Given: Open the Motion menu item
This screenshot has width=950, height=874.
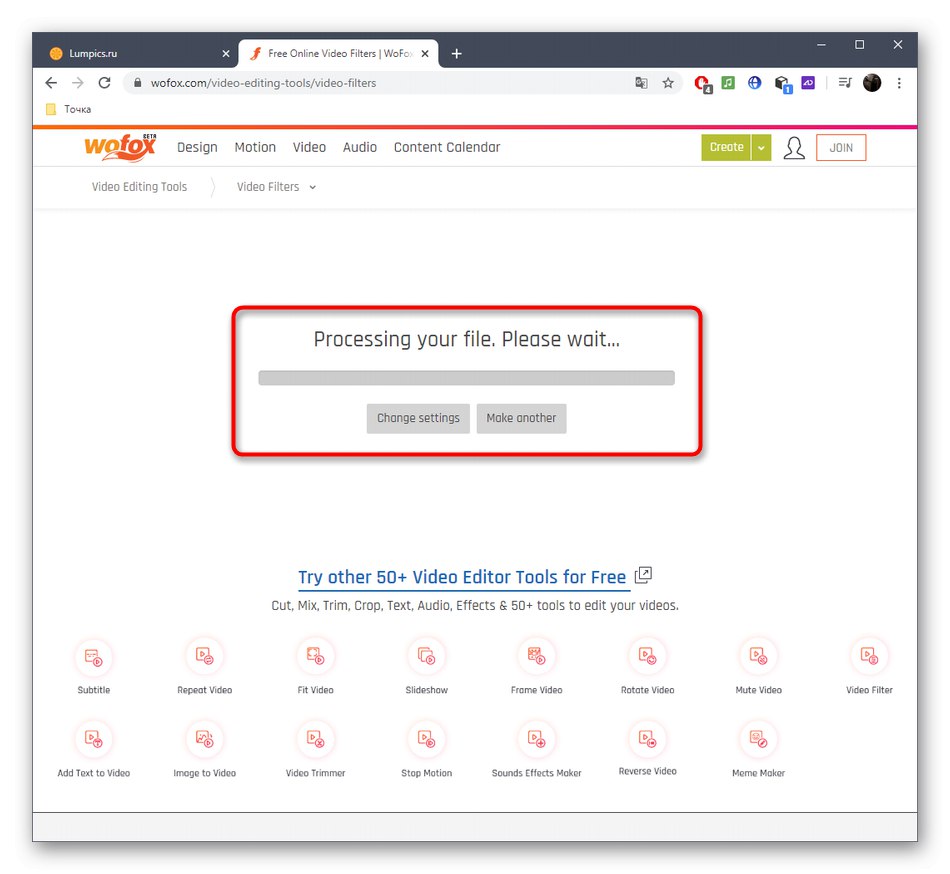Looking at the screenshot, I should [255, 147].
